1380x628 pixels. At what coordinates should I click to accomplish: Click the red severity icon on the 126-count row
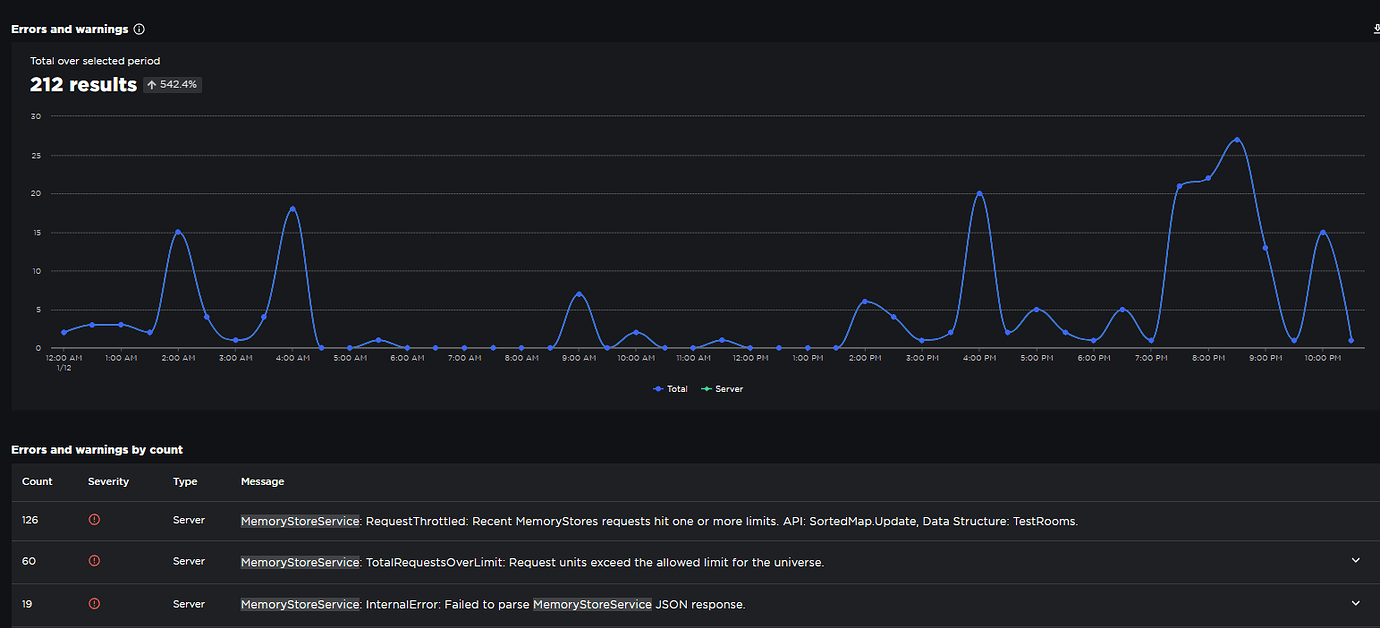click(x=94, y=519)
